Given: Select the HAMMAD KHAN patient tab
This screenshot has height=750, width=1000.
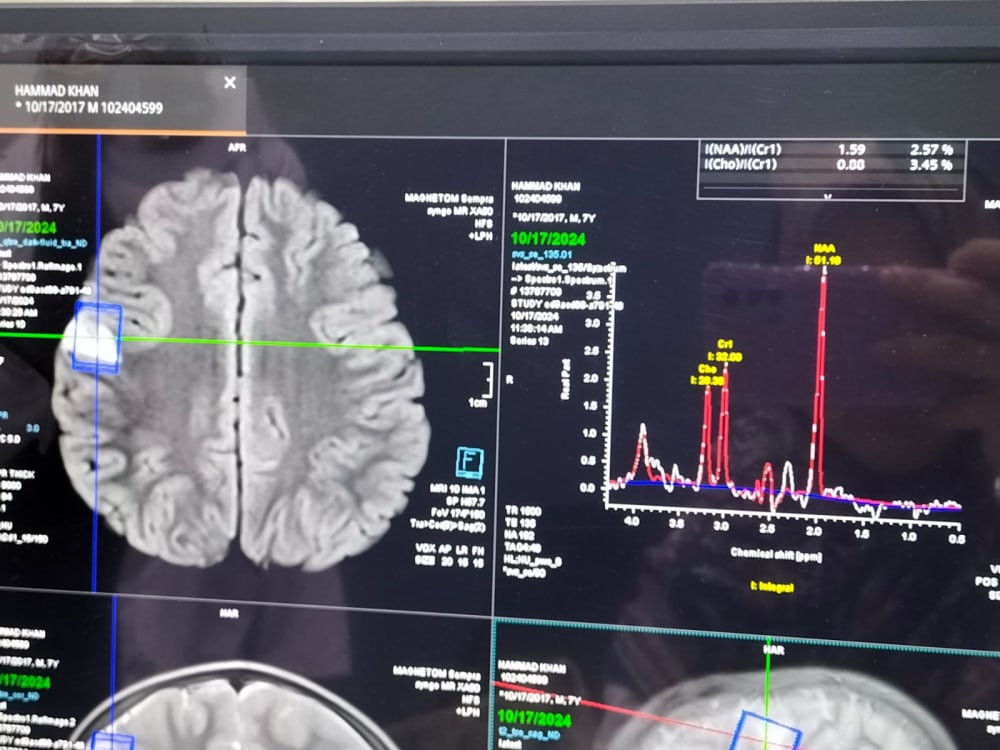Looking at the screenshot, I should (121, 99).
